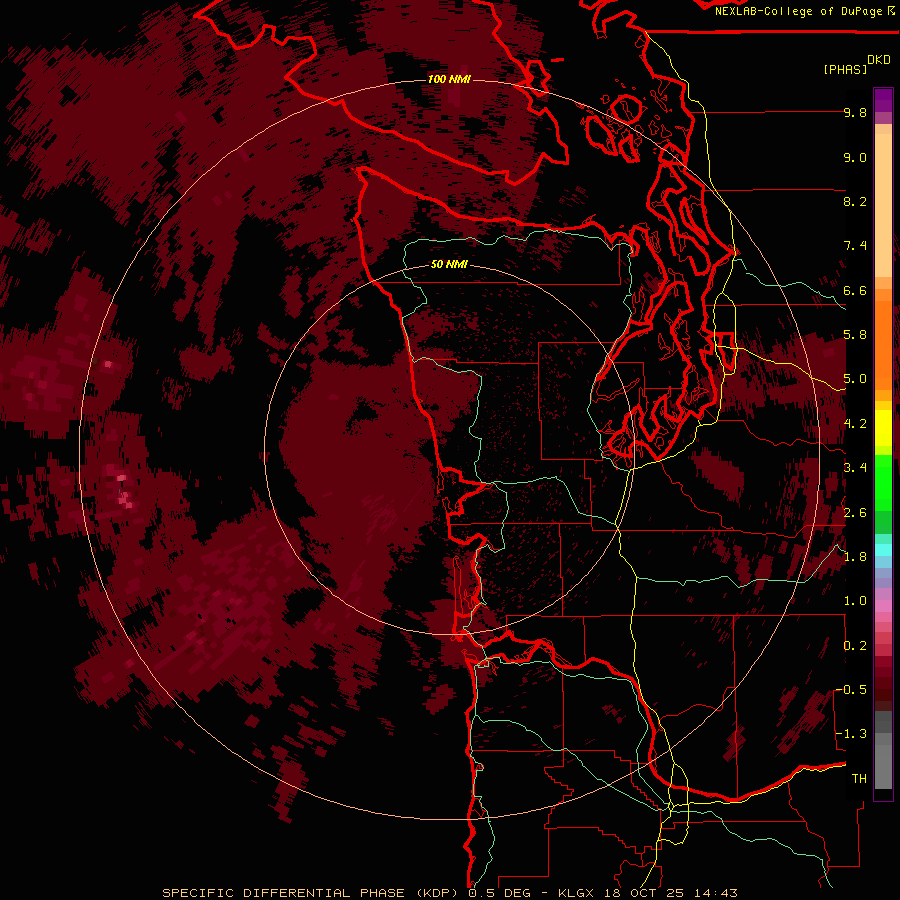Viewport: 900px width, 900px height.
Task: Click the 0.2 scale value
Action: click(855, 646)
